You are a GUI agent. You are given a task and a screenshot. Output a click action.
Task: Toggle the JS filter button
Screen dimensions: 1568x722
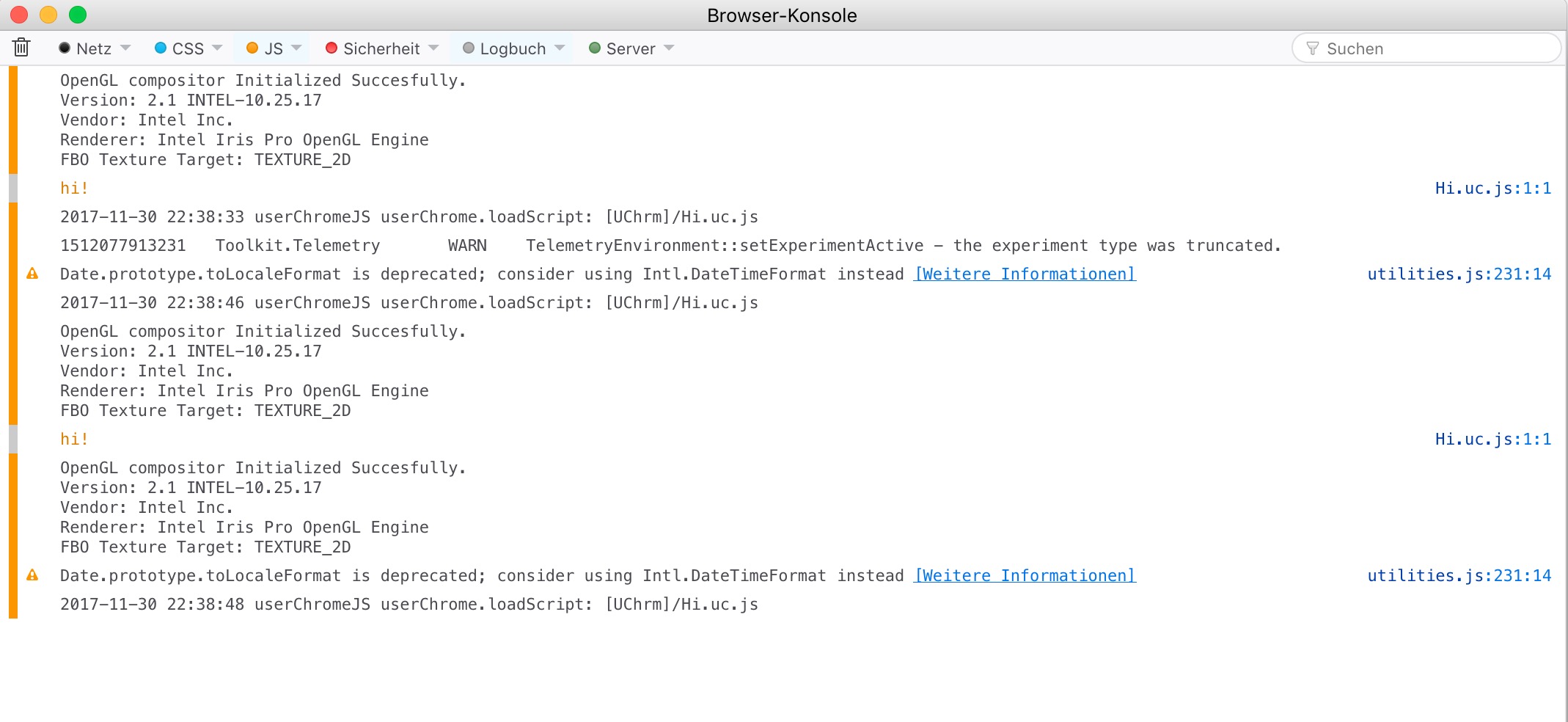[x=265, y=48]
